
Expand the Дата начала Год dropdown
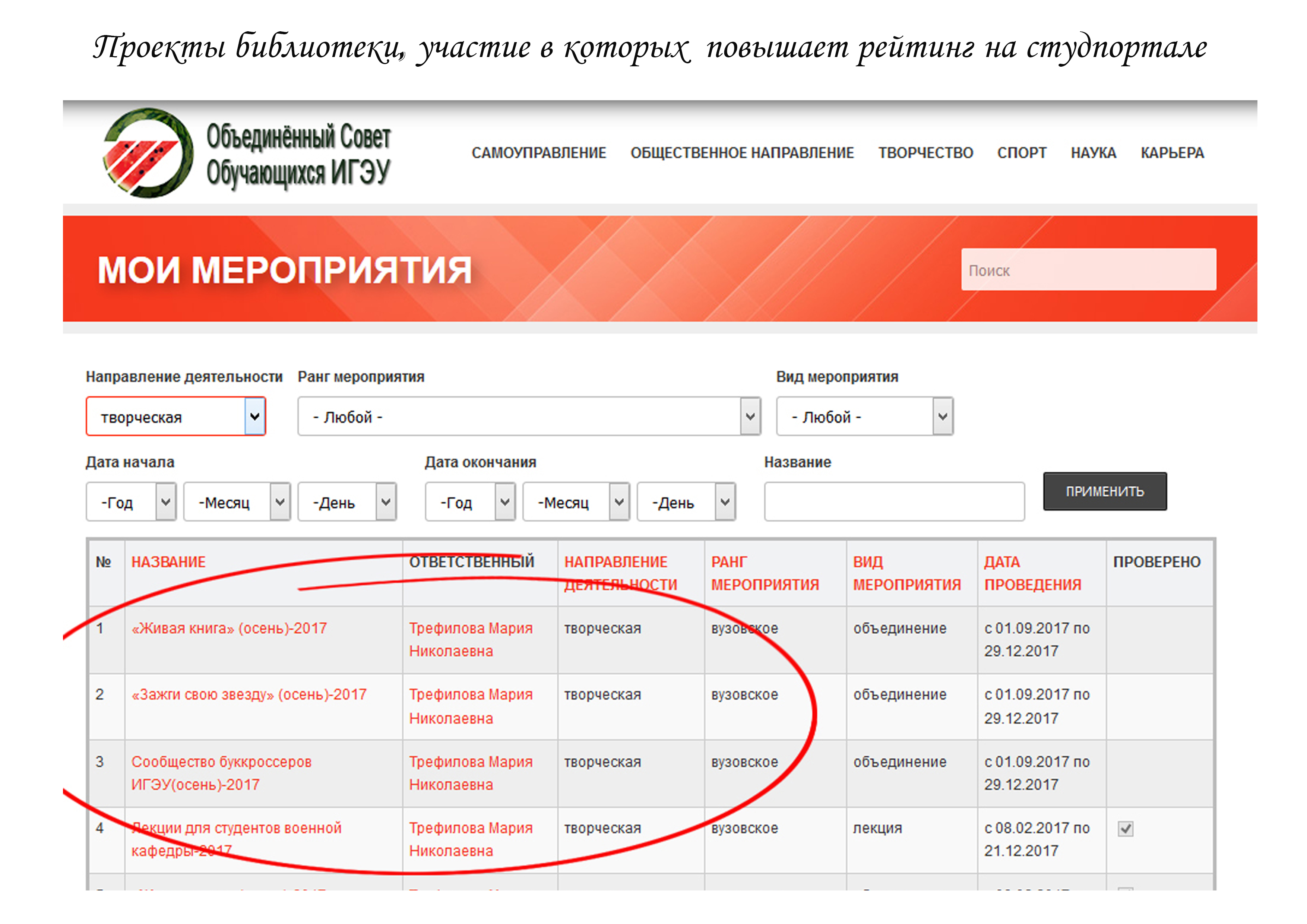(132, 502)
